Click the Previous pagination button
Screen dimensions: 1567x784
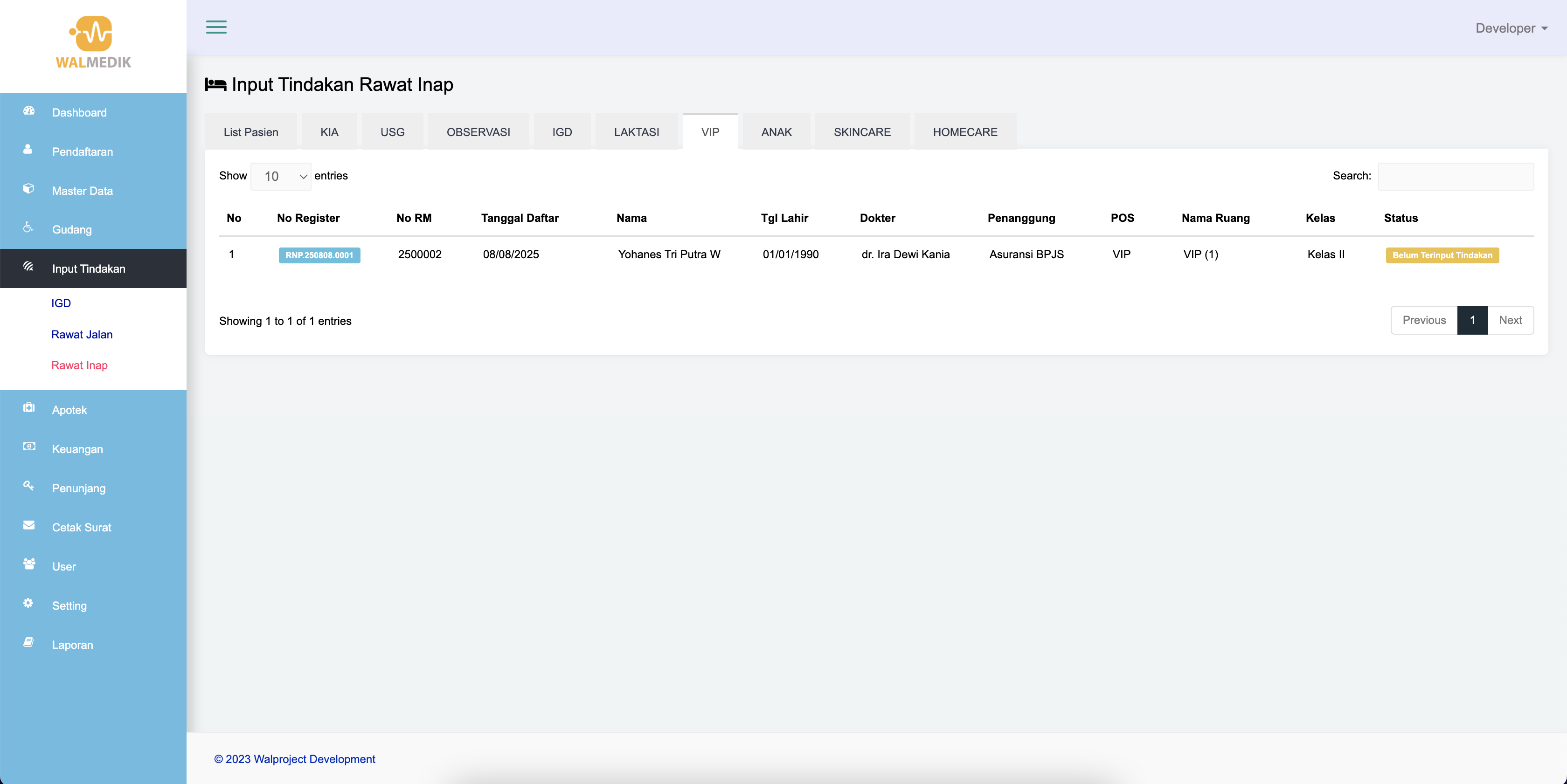coord(1424,320)
